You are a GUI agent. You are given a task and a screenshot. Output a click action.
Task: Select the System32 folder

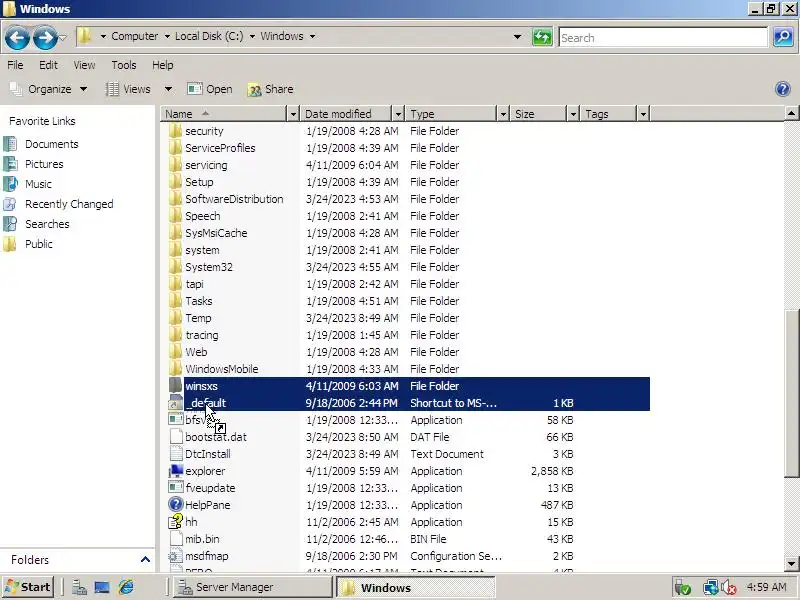[209, 267]
